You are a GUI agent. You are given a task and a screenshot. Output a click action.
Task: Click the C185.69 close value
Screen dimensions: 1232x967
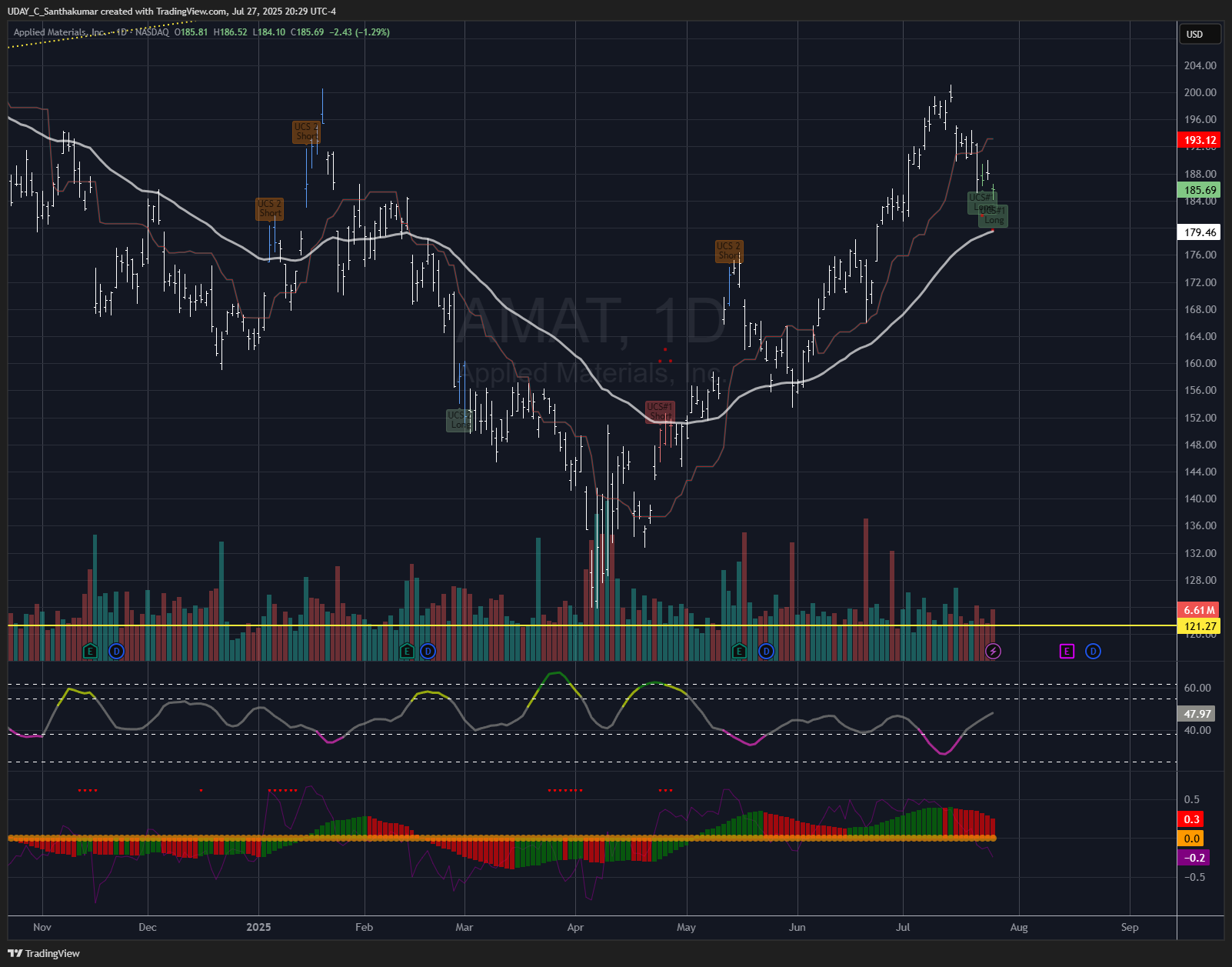coord(308,32)
